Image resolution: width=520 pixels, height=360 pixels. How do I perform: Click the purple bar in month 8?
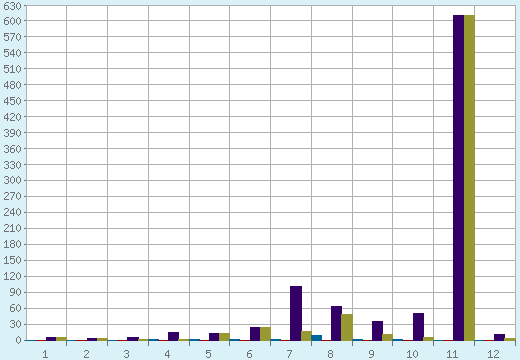[336, 323]
